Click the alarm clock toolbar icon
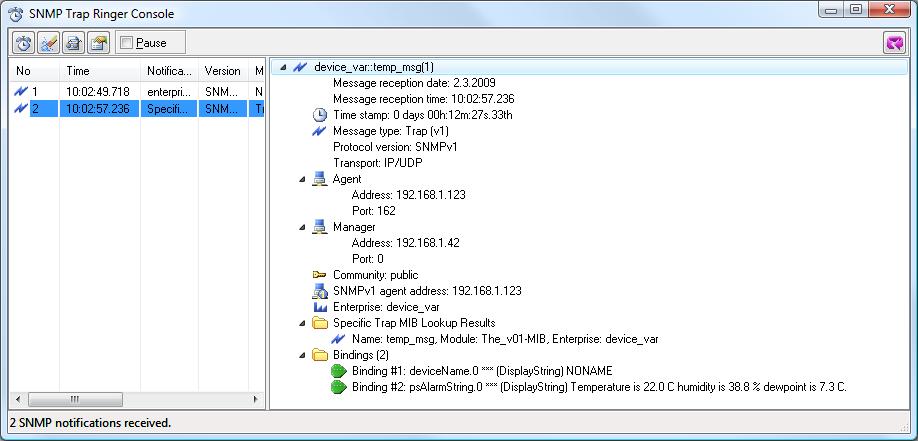This screenshot has width=918, height=441. coord(24,43)
